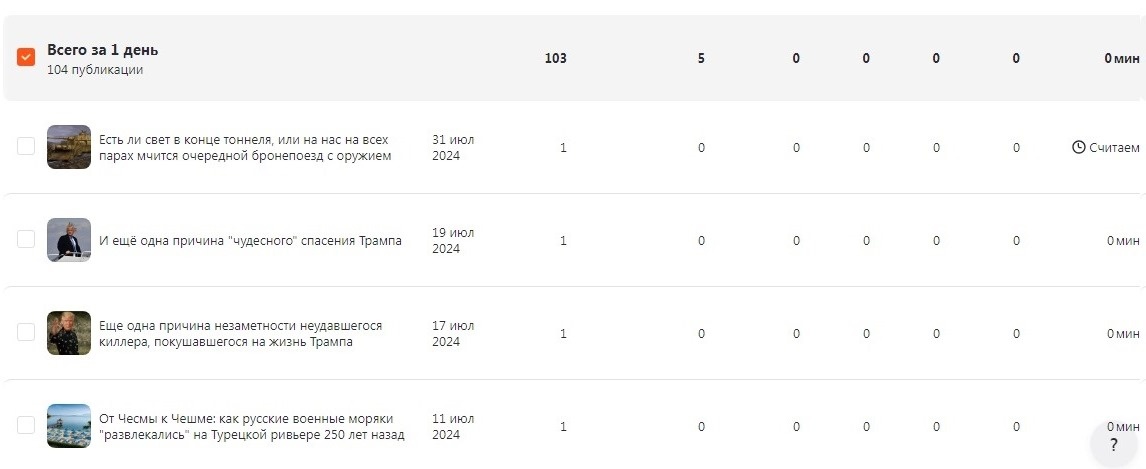
Task: Open article "Еще одна причина незаметности неудавшегося киллера"
Action: click(x=240, y=333)
